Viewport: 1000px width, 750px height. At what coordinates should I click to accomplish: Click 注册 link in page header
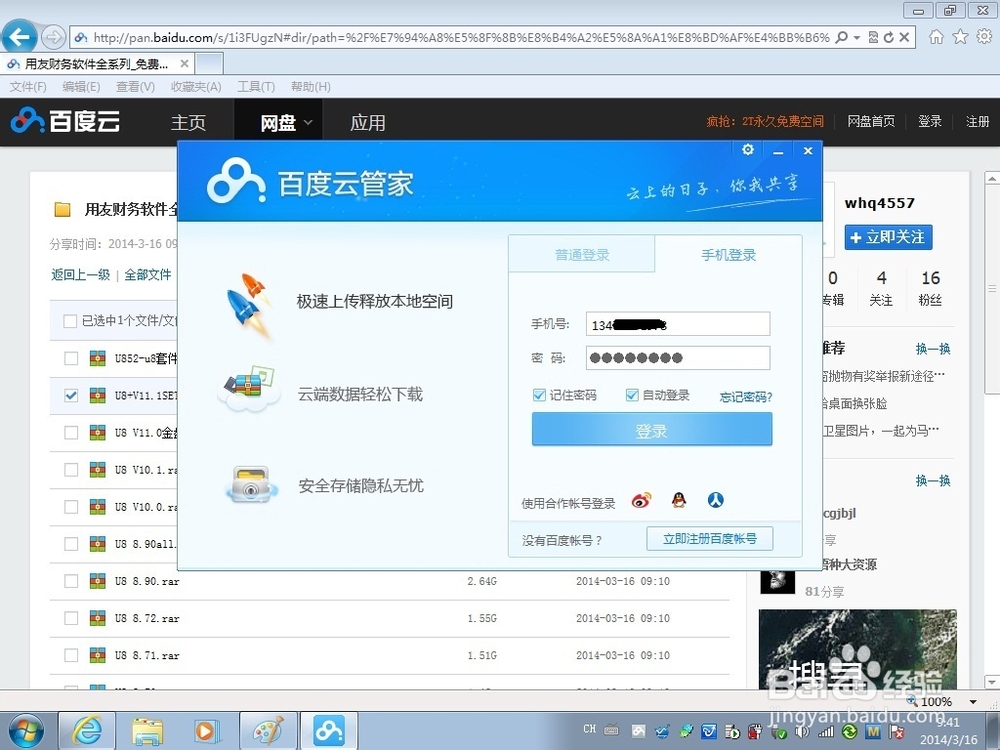[977, 121]
